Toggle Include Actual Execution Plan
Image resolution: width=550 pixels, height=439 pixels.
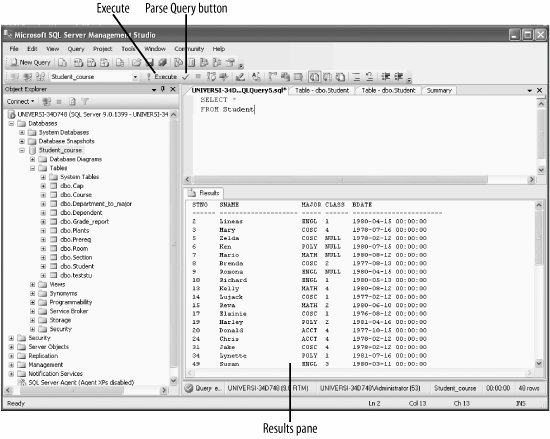273,76
